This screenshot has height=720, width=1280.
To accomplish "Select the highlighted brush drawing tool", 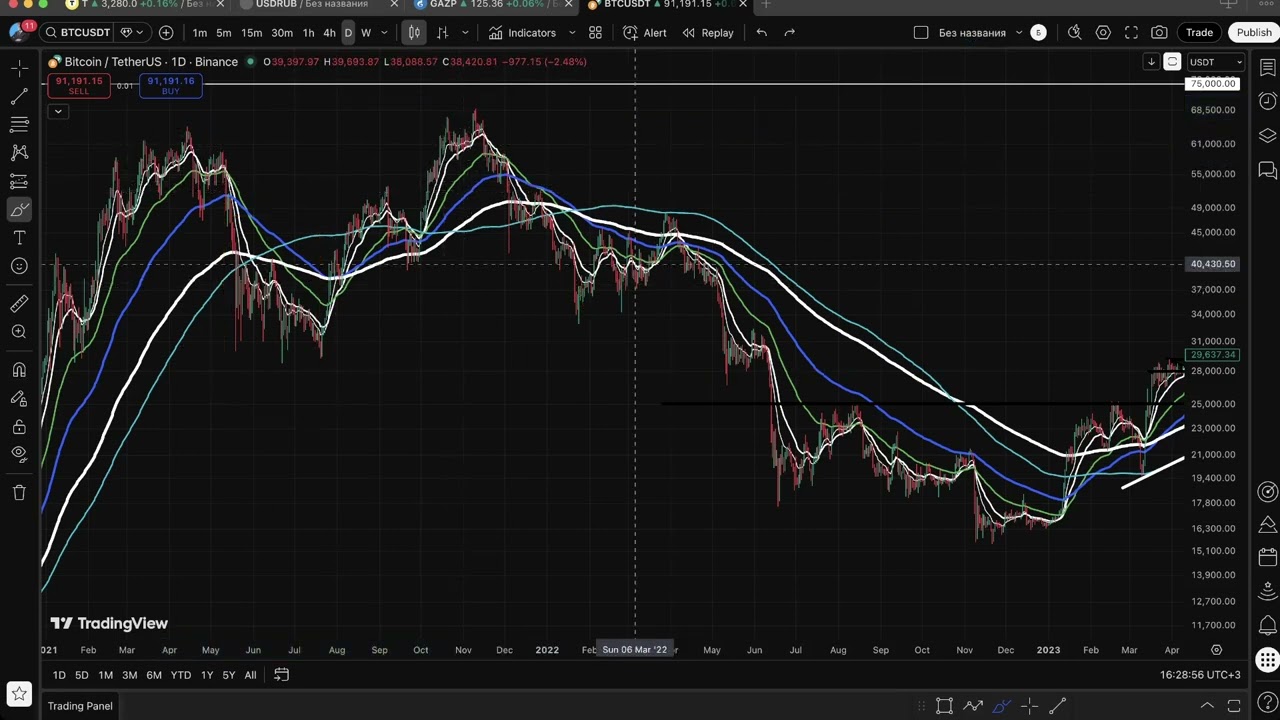I will pyautogui.click(x=19, y=210).
